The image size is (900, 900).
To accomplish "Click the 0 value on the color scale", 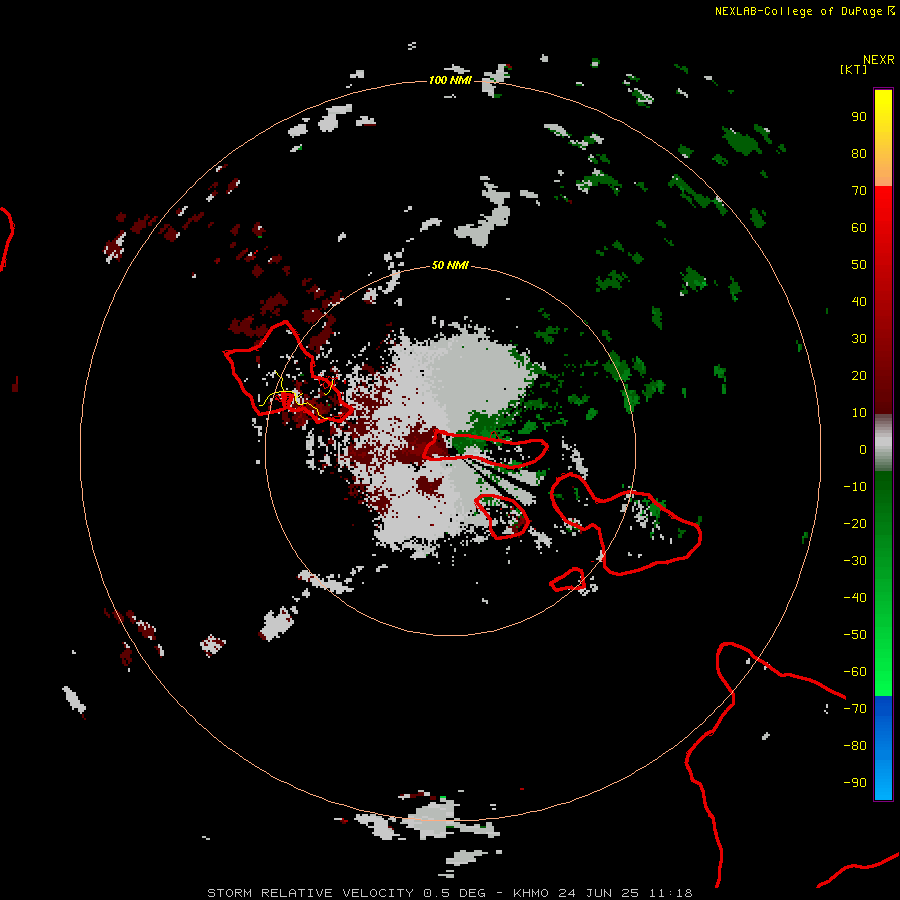I will (863, 449).
